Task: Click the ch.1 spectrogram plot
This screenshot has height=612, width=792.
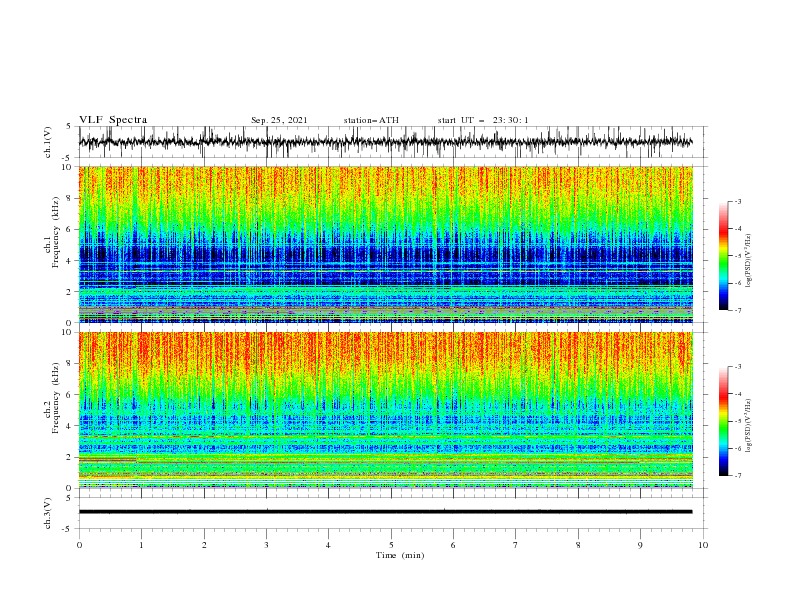Action: [385, 244]
